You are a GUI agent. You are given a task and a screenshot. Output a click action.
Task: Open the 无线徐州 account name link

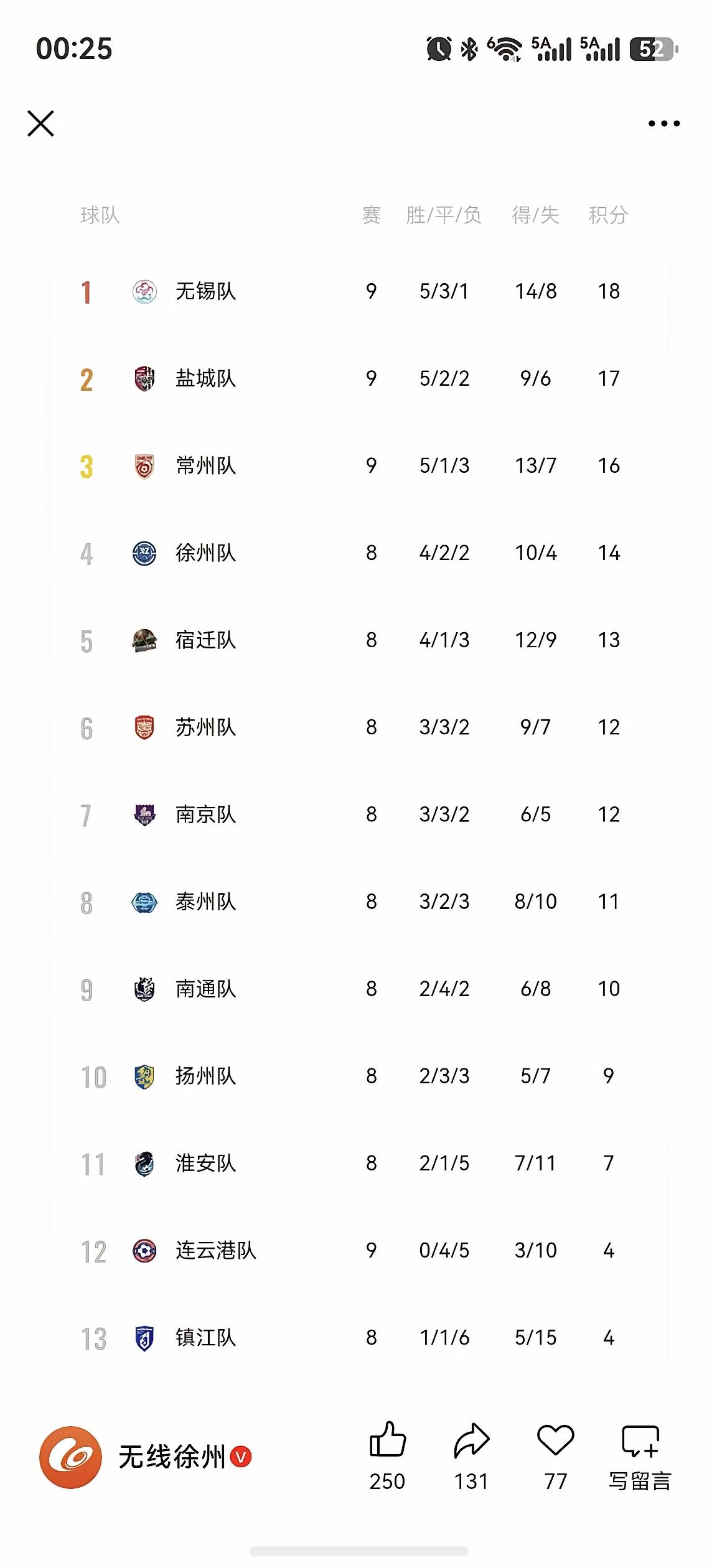pyautogui.click(x=172, y=1457)
